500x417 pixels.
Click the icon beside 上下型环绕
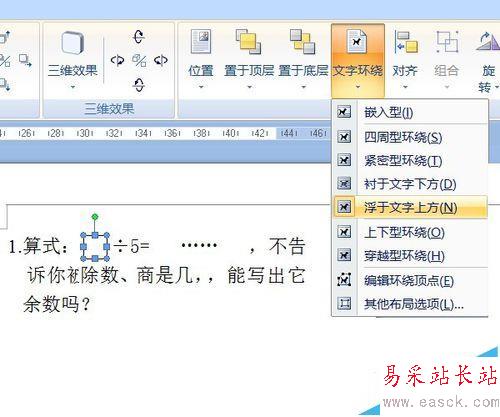pyautogui.click(x=344, y=232)
